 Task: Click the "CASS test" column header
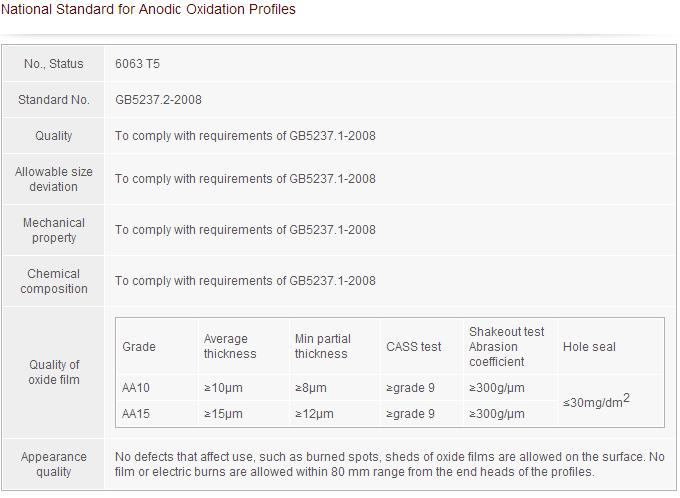pos(413,347)
